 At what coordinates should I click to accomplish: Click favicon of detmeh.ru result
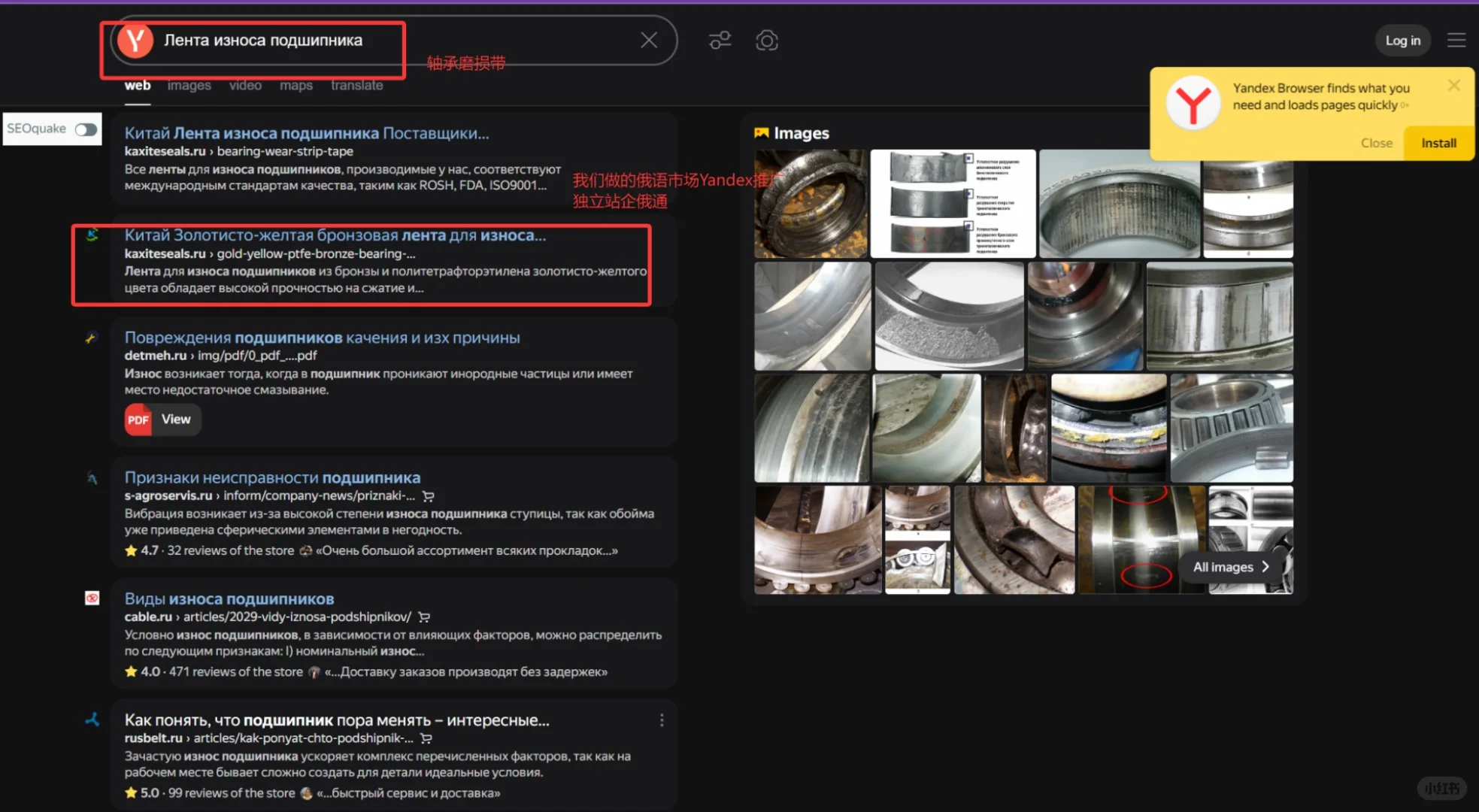pos(92,338)
